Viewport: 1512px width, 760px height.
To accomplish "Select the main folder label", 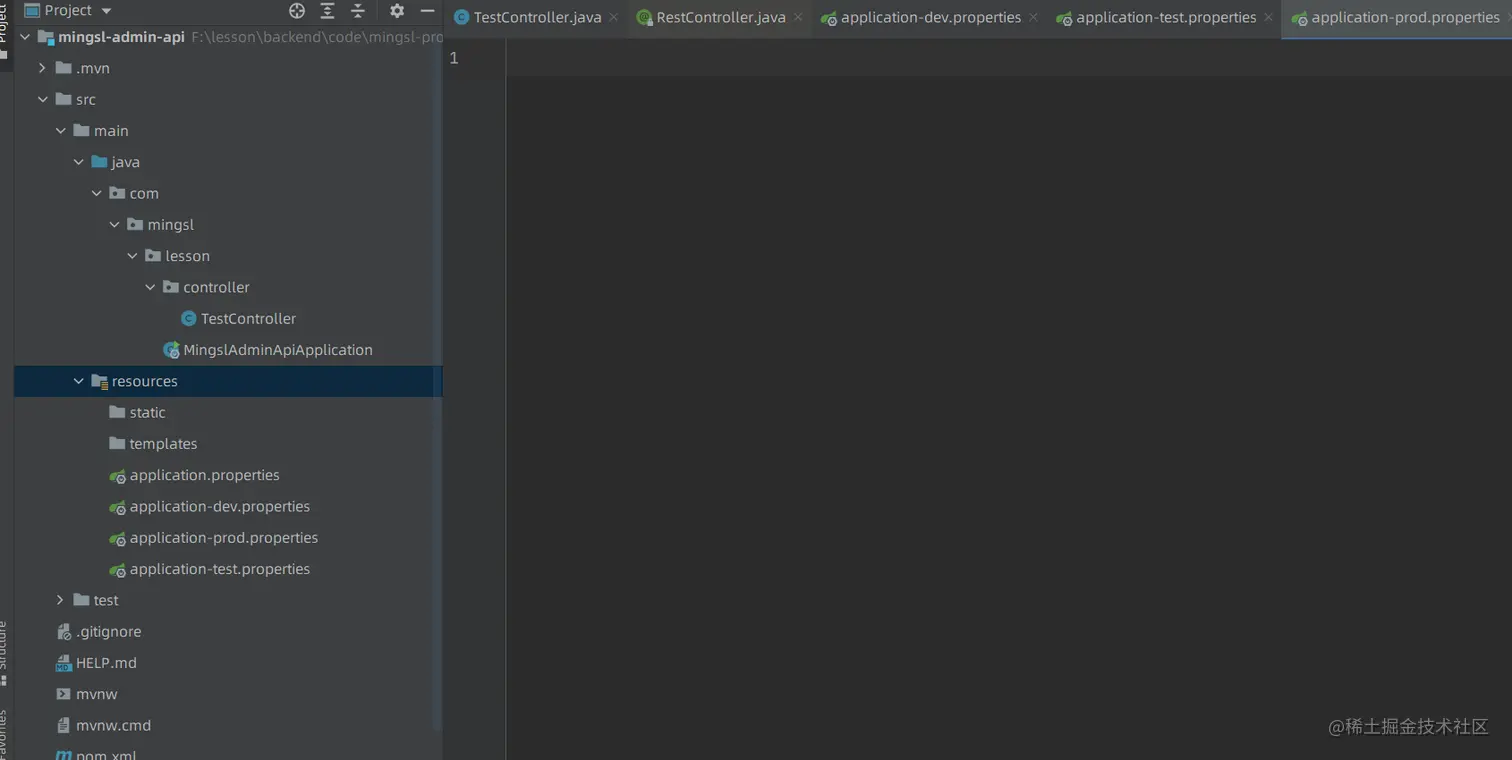I will (111, 131).
